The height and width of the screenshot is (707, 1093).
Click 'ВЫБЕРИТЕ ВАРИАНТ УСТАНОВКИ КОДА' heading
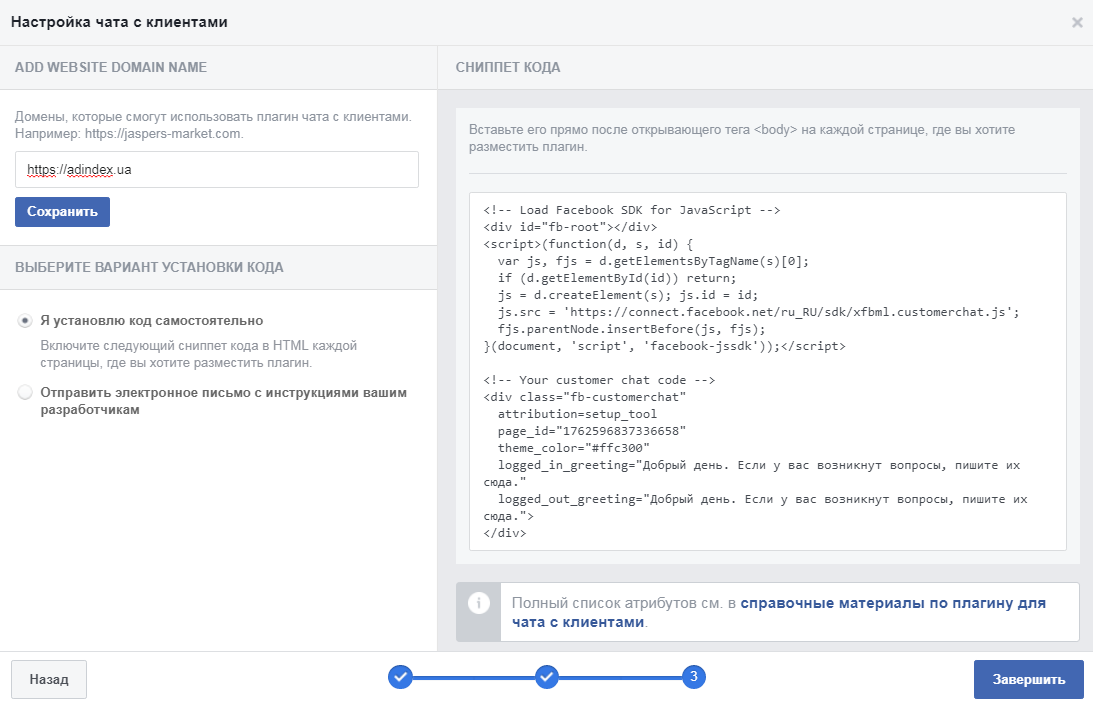click(x=149, y=267)
